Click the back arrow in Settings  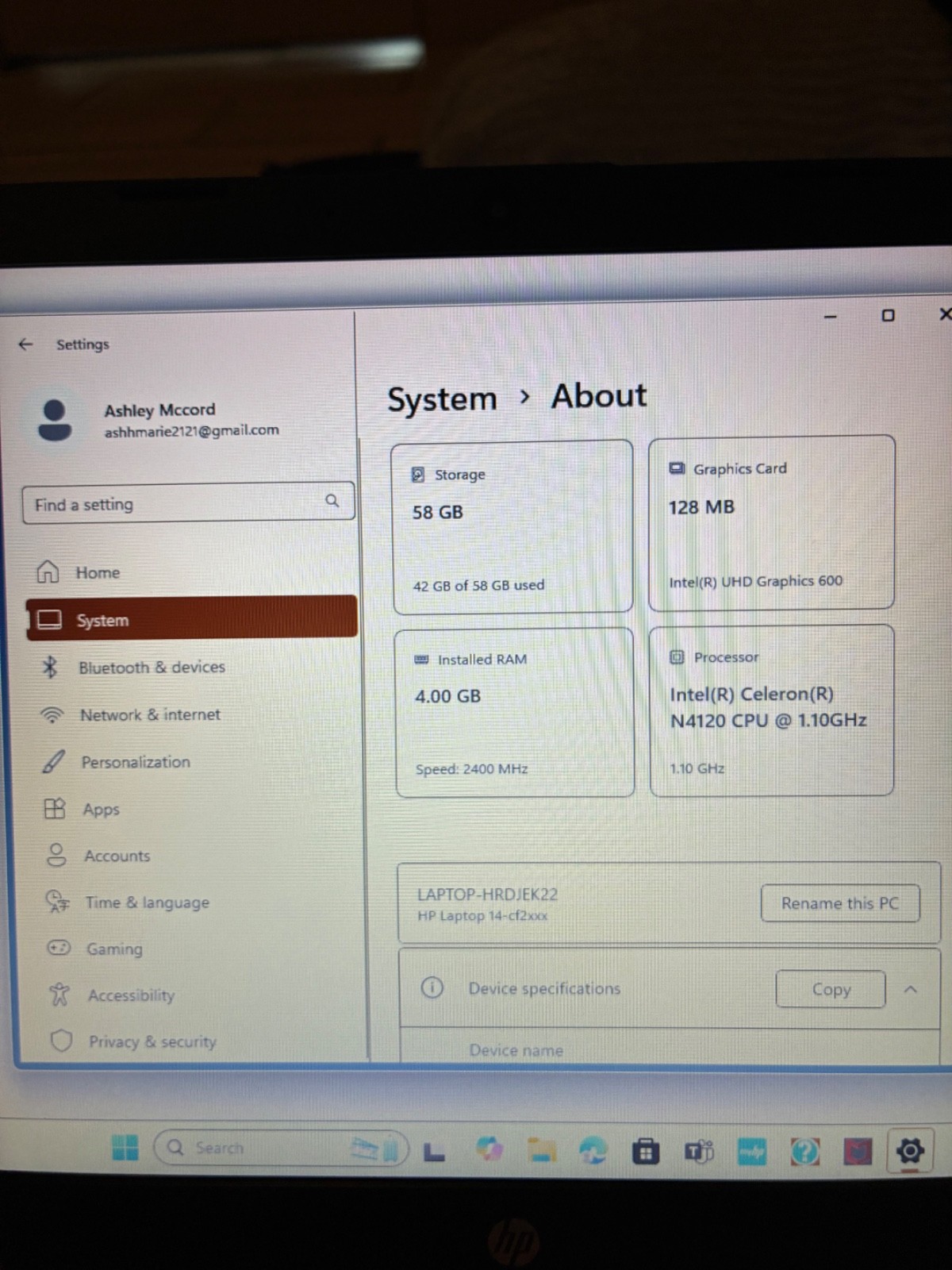pyautogui.click(x=25, y=344)
